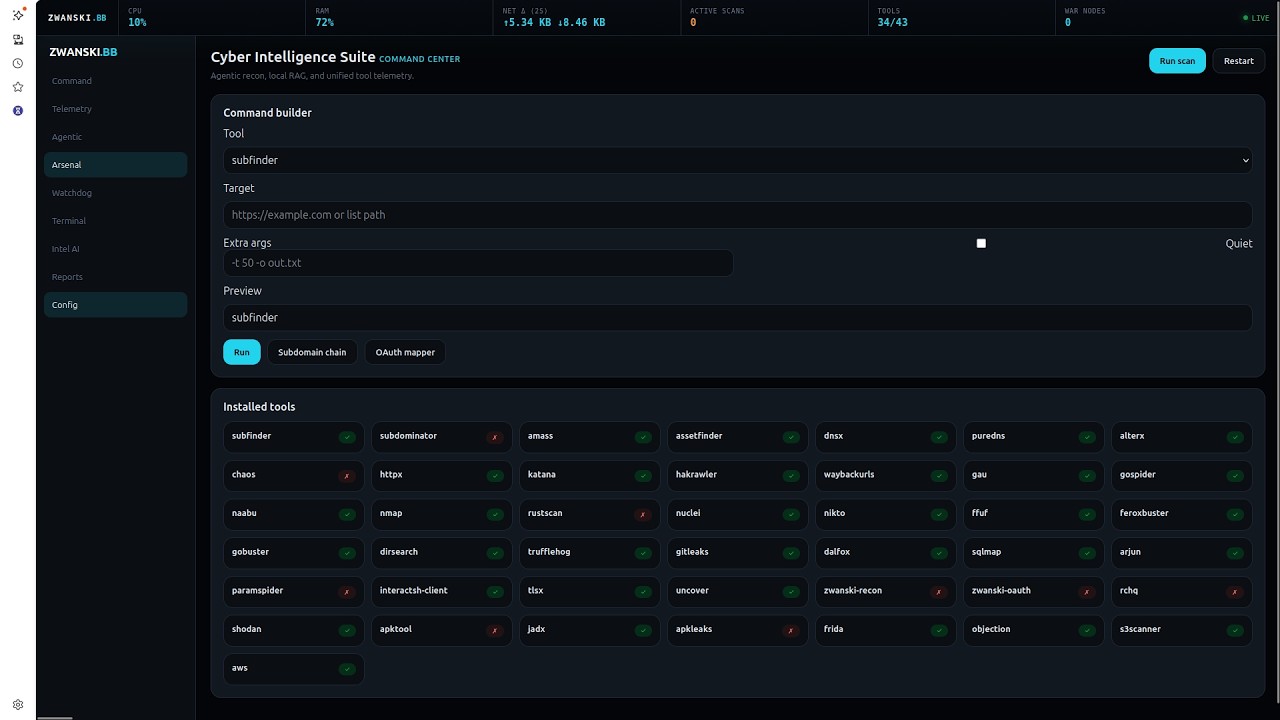Click the sparkle icon with notification dot
Screen dimensions: 1280x720
pos(18,16)
